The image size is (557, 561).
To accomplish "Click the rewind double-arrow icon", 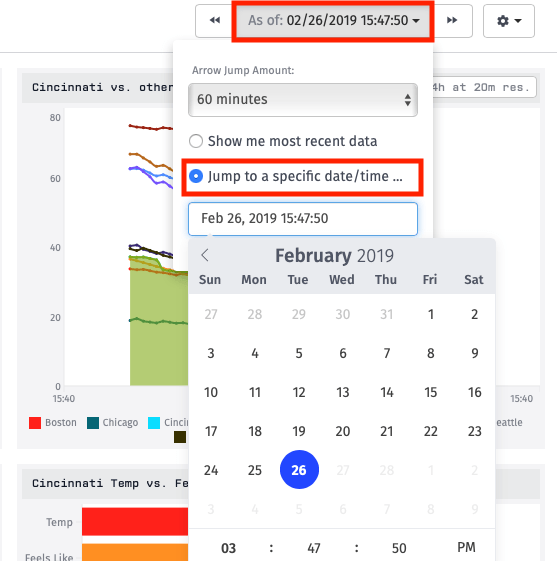I will (215, 20).
